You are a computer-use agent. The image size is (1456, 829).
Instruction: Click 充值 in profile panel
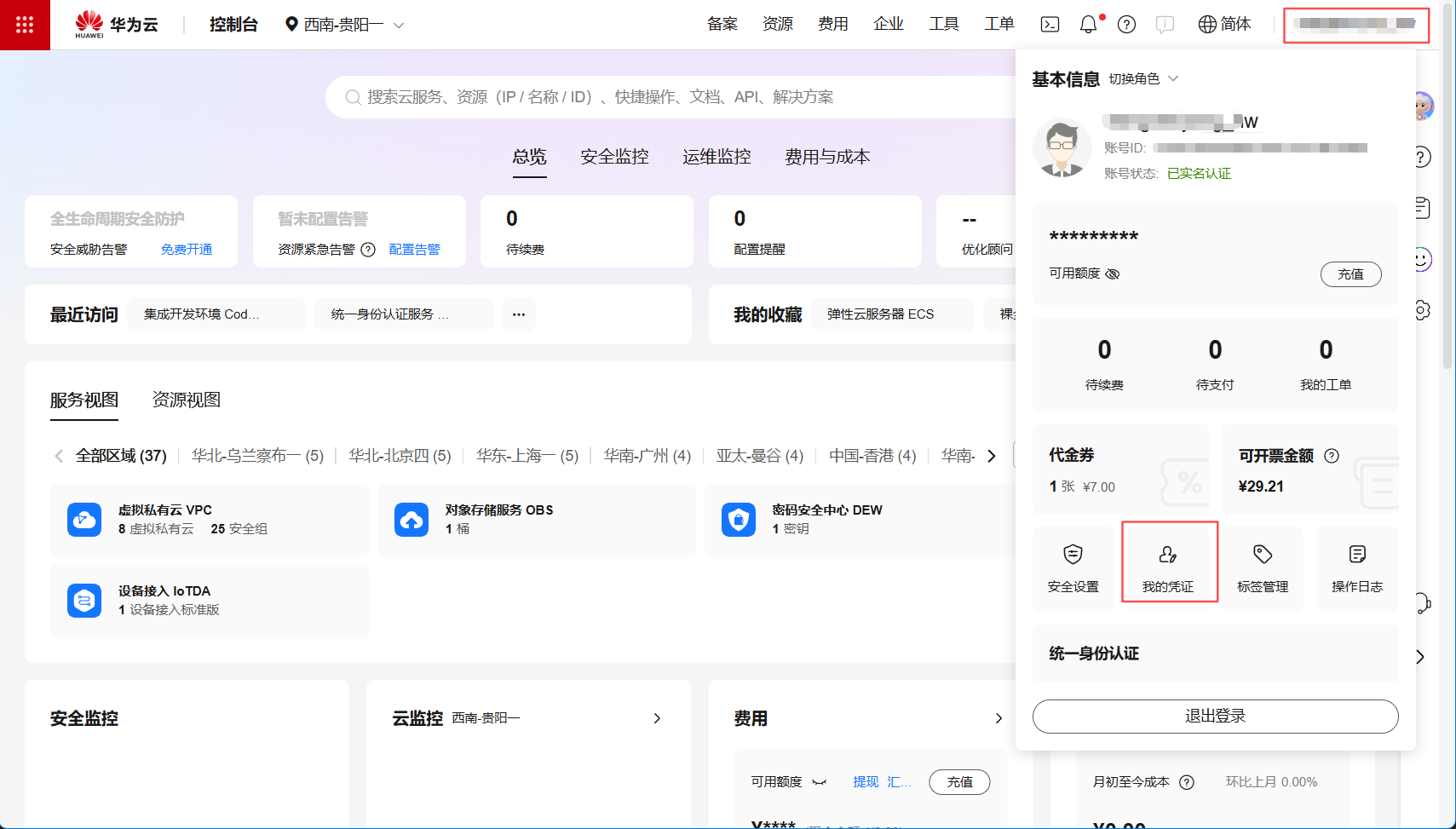pos(1351,274)
